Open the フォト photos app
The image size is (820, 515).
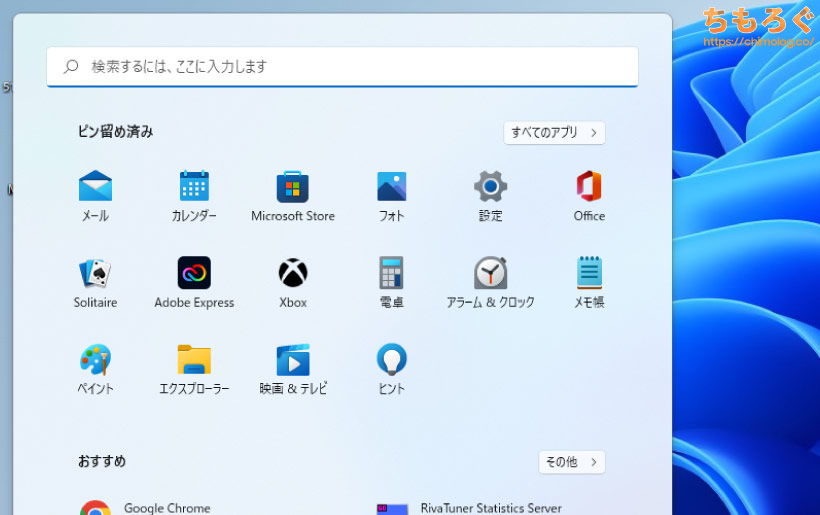[x=392, y=196]
